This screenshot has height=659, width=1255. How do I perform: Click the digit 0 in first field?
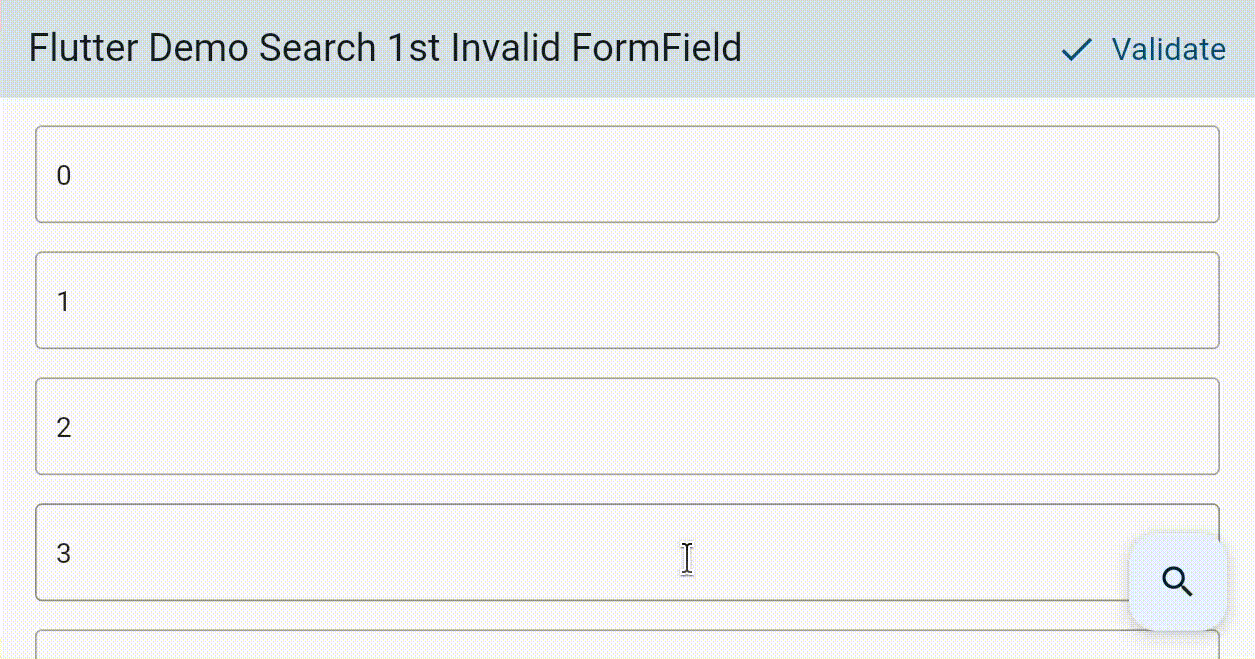pos(64,176)
